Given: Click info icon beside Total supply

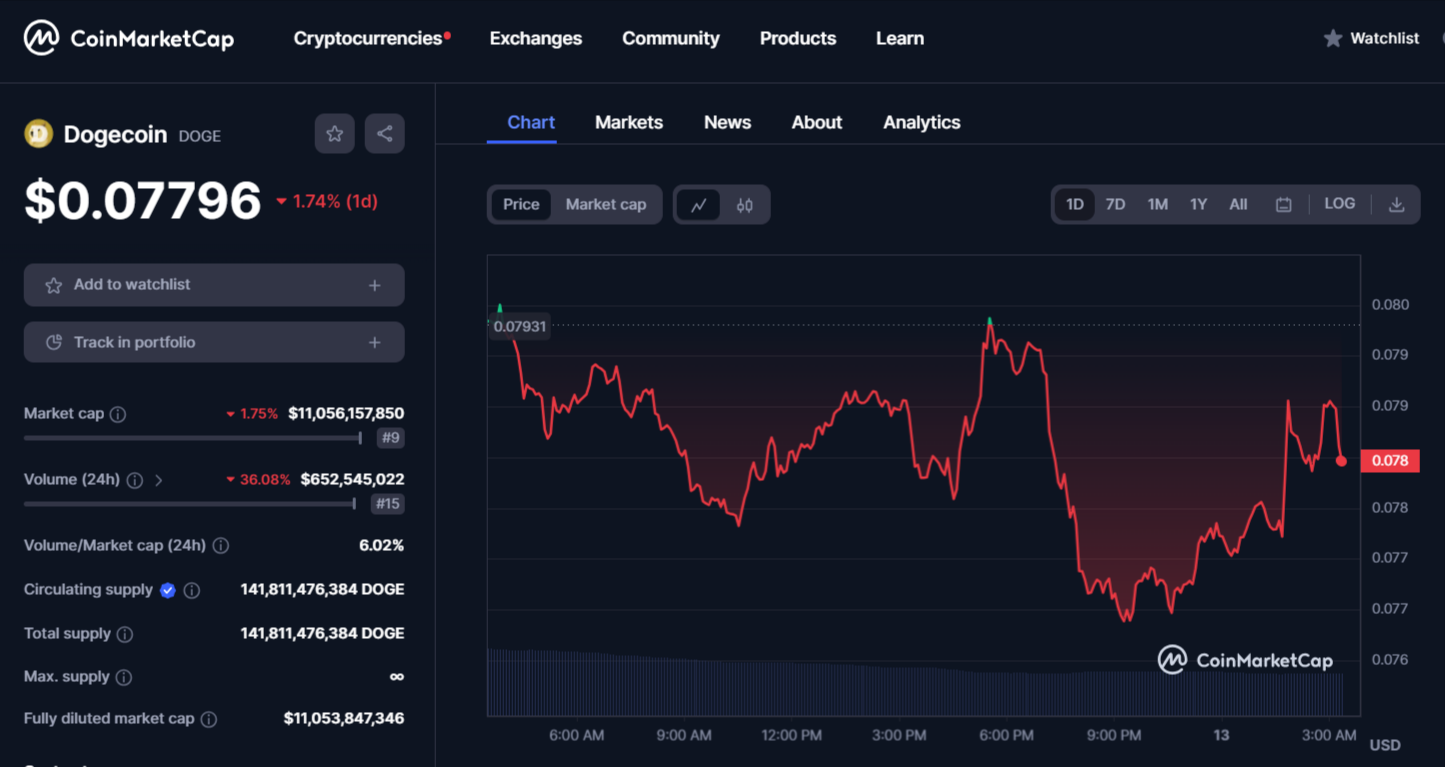Looking at the screenshot, I should click(x=125, y=634).
